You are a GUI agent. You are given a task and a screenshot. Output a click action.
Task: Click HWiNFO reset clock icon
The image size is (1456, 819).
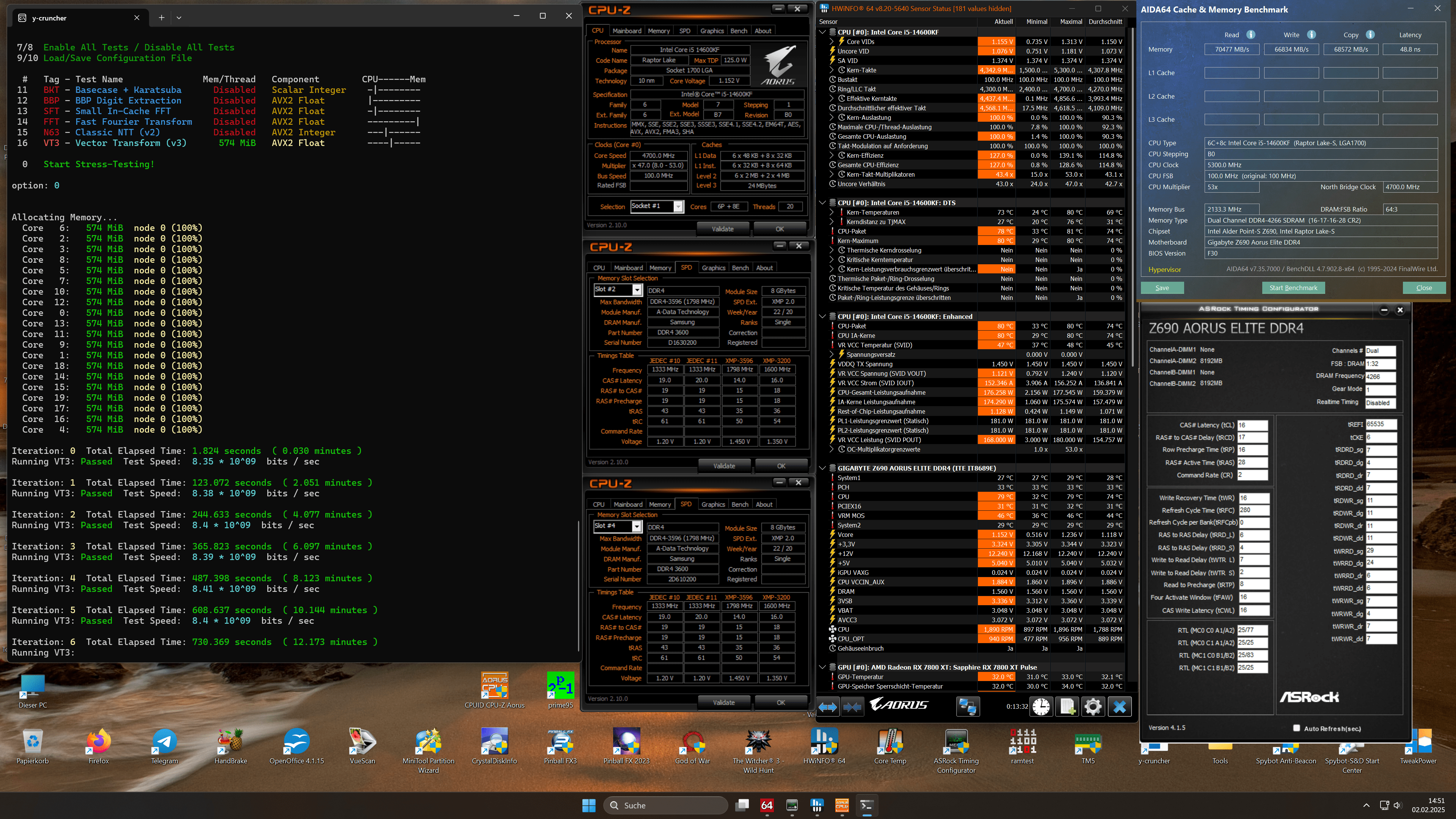coord(1041,706)
